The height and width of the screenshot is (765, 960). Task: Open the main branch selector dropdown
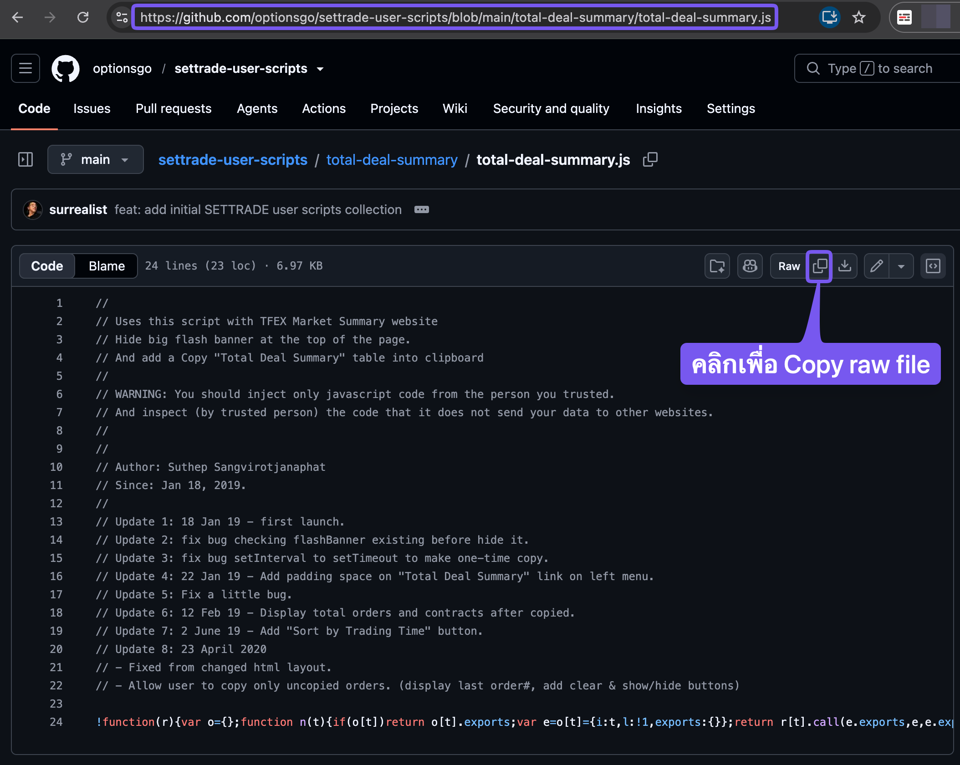pyautogui.click(x=95, y=159)
